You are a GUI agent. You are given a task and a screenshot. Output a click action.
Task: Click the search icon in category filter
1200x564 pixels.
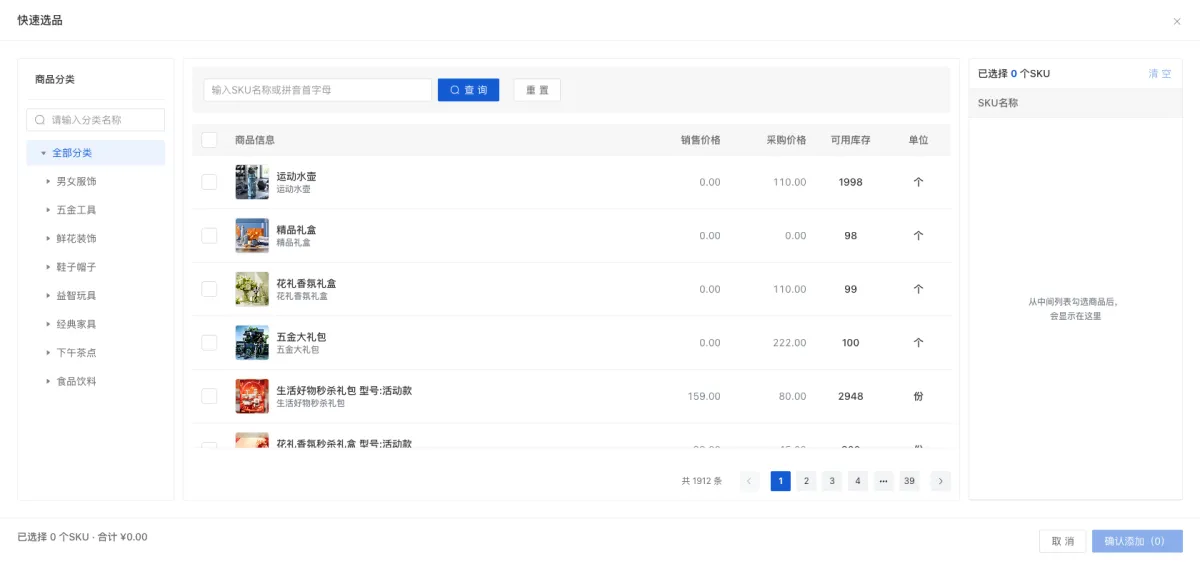[40, 120]
